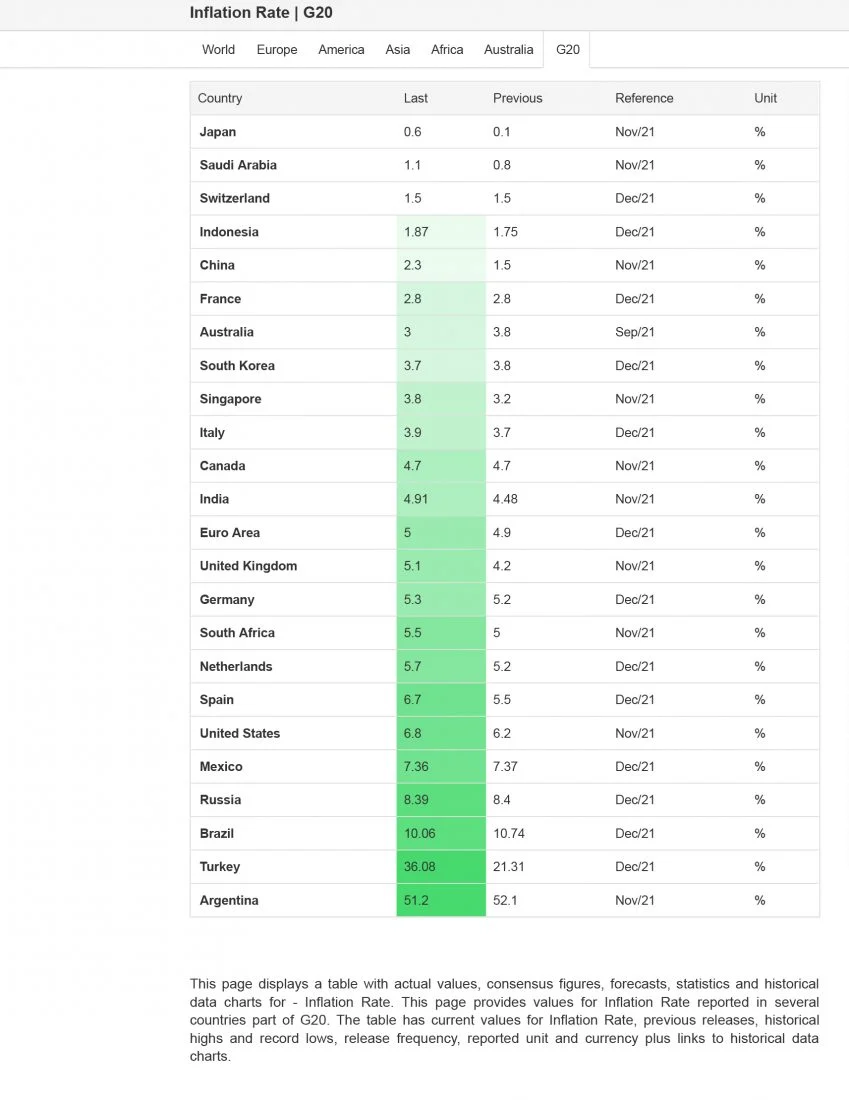The height and width of the screenshot is (1100, 849).
Task: Sort the table by Country column
Action: coord(219,98)
